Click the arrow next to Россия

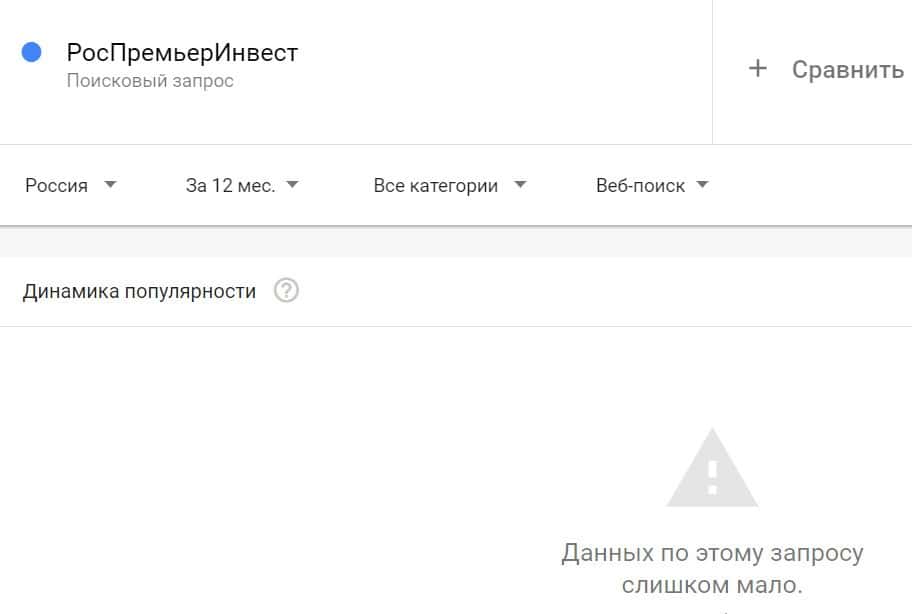(x=110, y=185)
